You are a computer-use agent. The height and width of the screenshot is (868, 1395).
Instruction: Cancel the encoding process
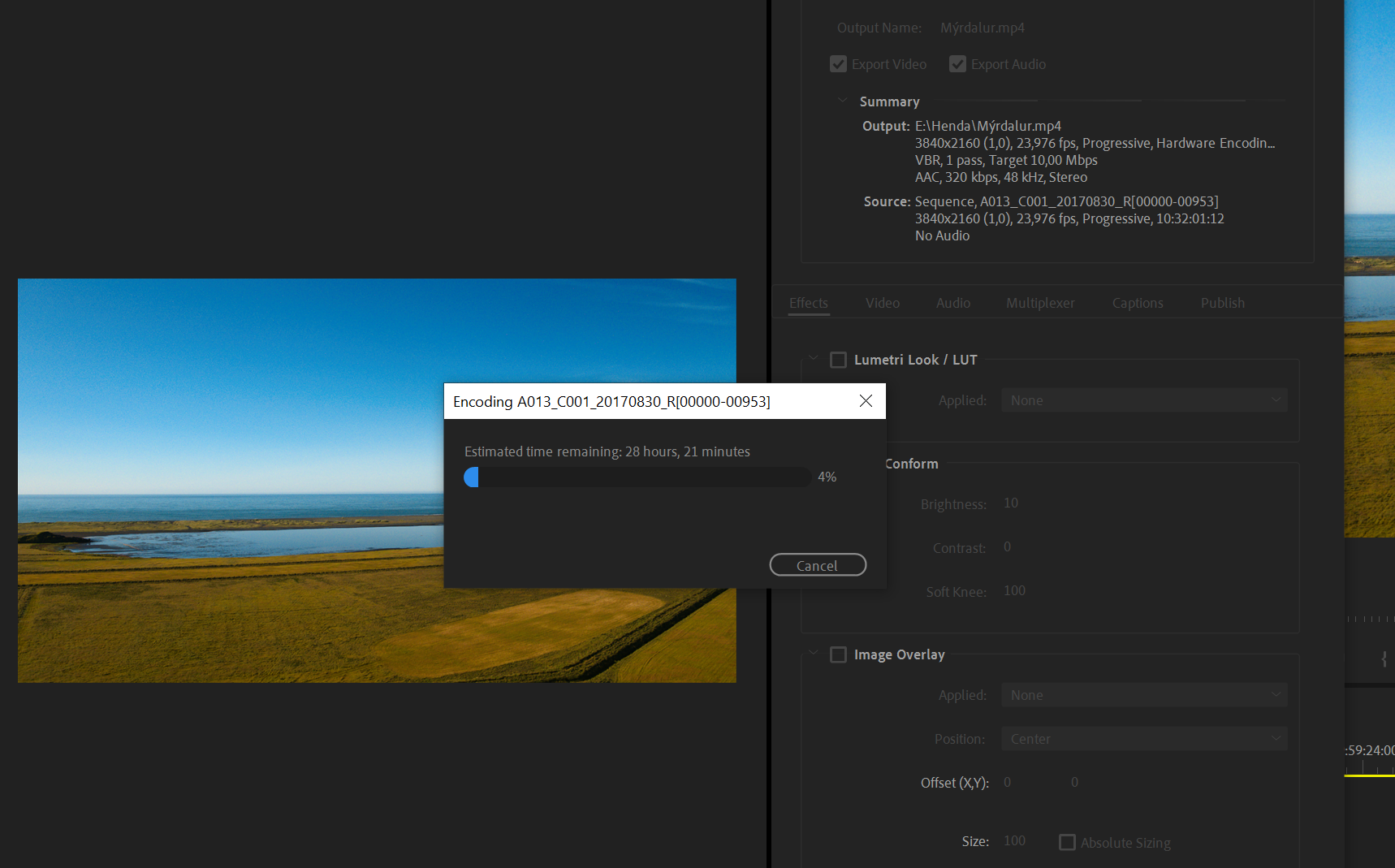817,564
